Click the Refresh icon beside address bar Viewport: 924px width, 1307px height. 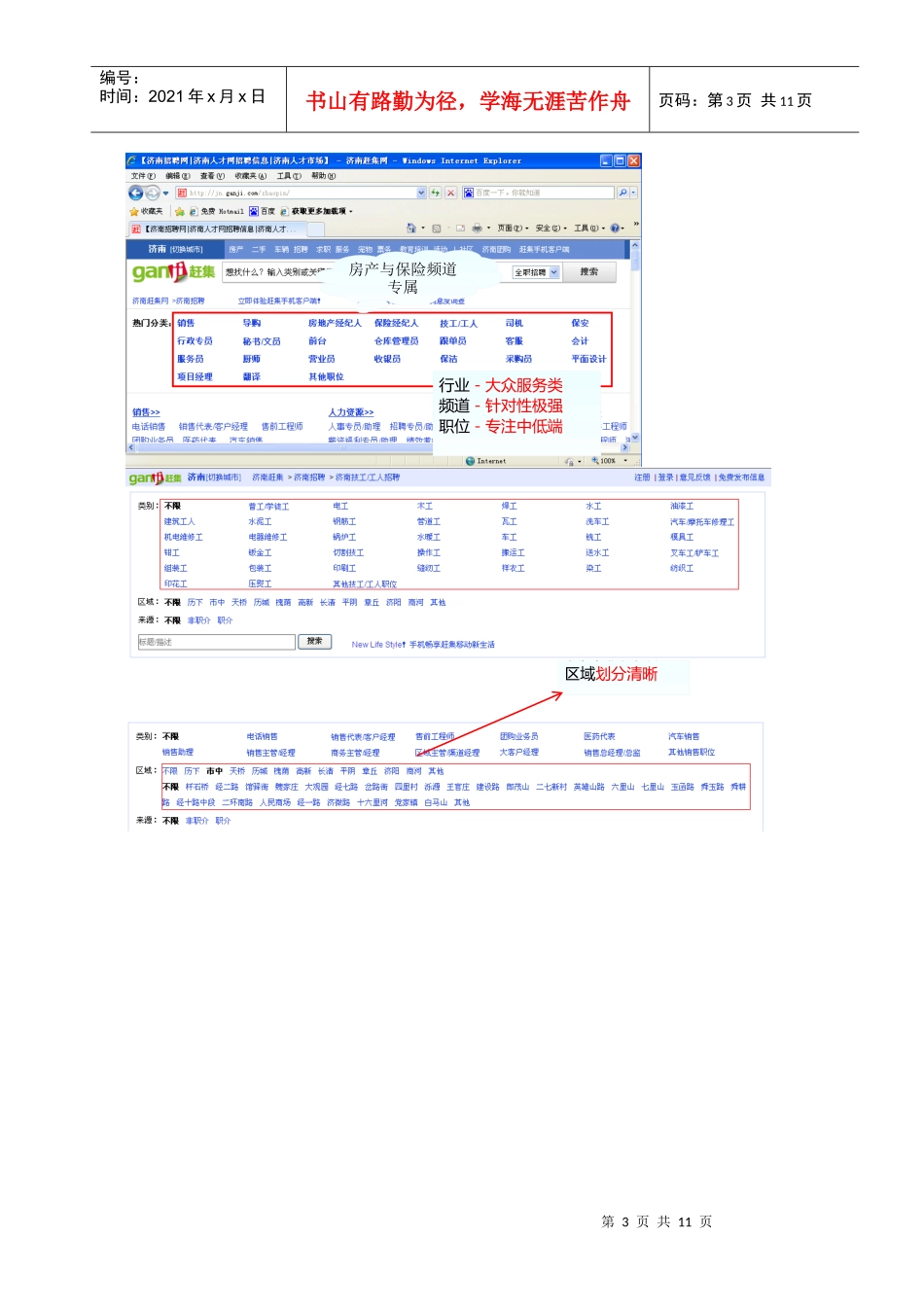(436, 194)
